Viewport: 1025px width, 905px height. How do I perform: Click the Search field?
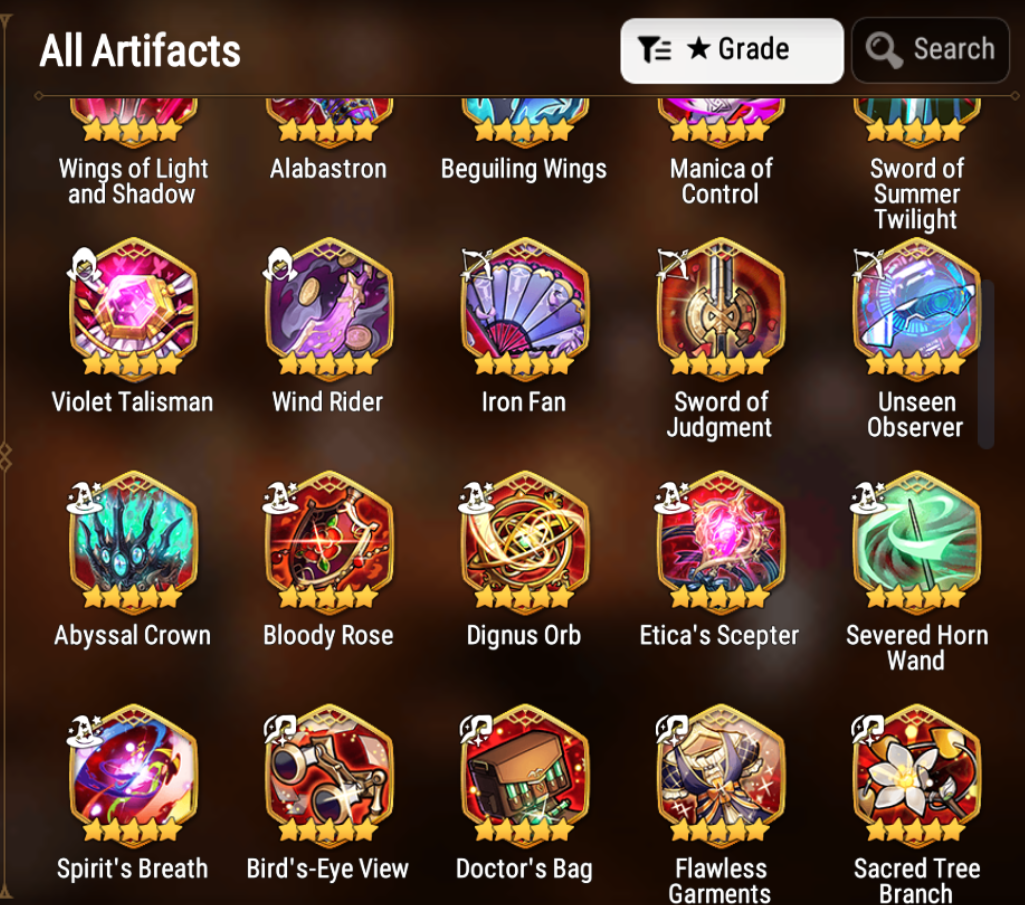coord(931,50)
